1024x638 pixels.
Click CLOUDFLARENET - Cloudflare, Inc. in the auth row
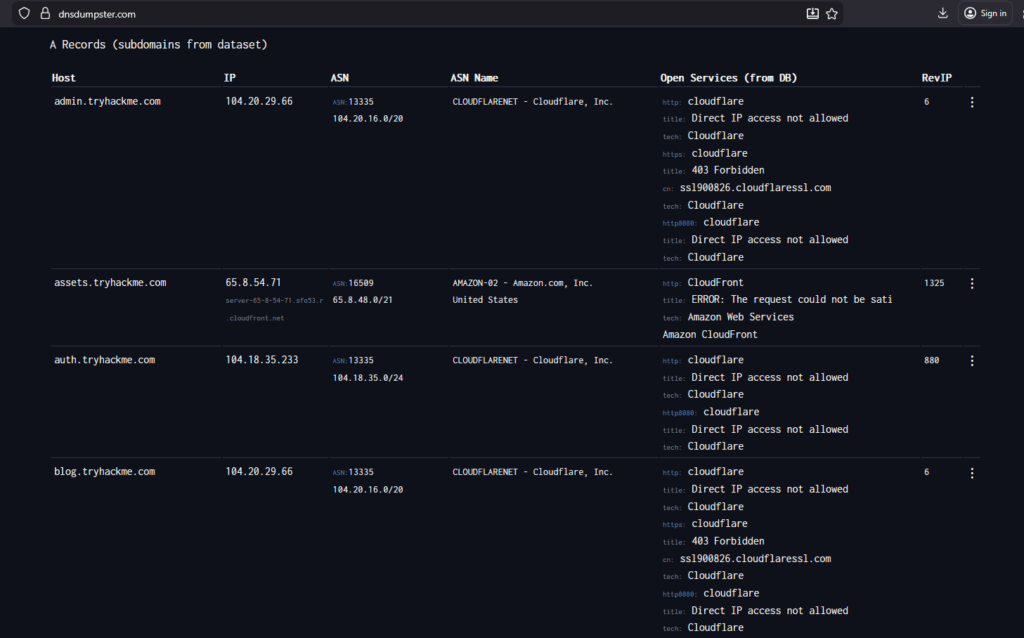coord(532,360)
